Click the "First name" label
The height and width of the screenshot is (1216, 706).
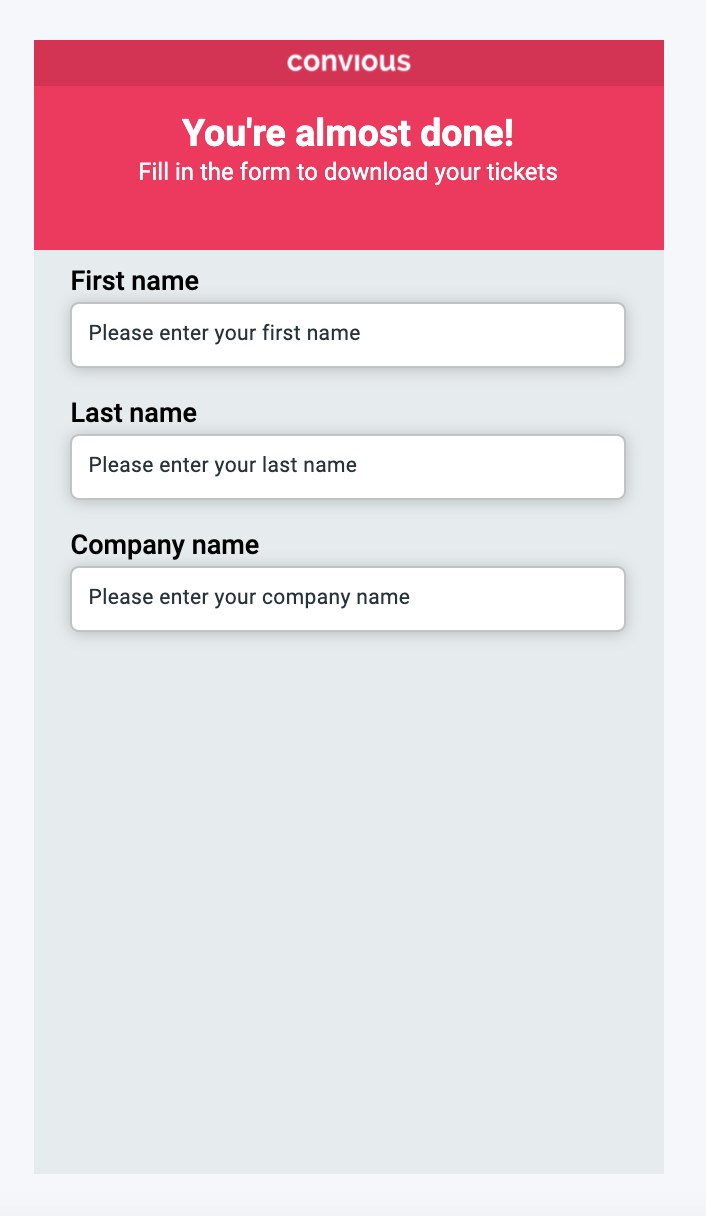(x=135, y=282)
